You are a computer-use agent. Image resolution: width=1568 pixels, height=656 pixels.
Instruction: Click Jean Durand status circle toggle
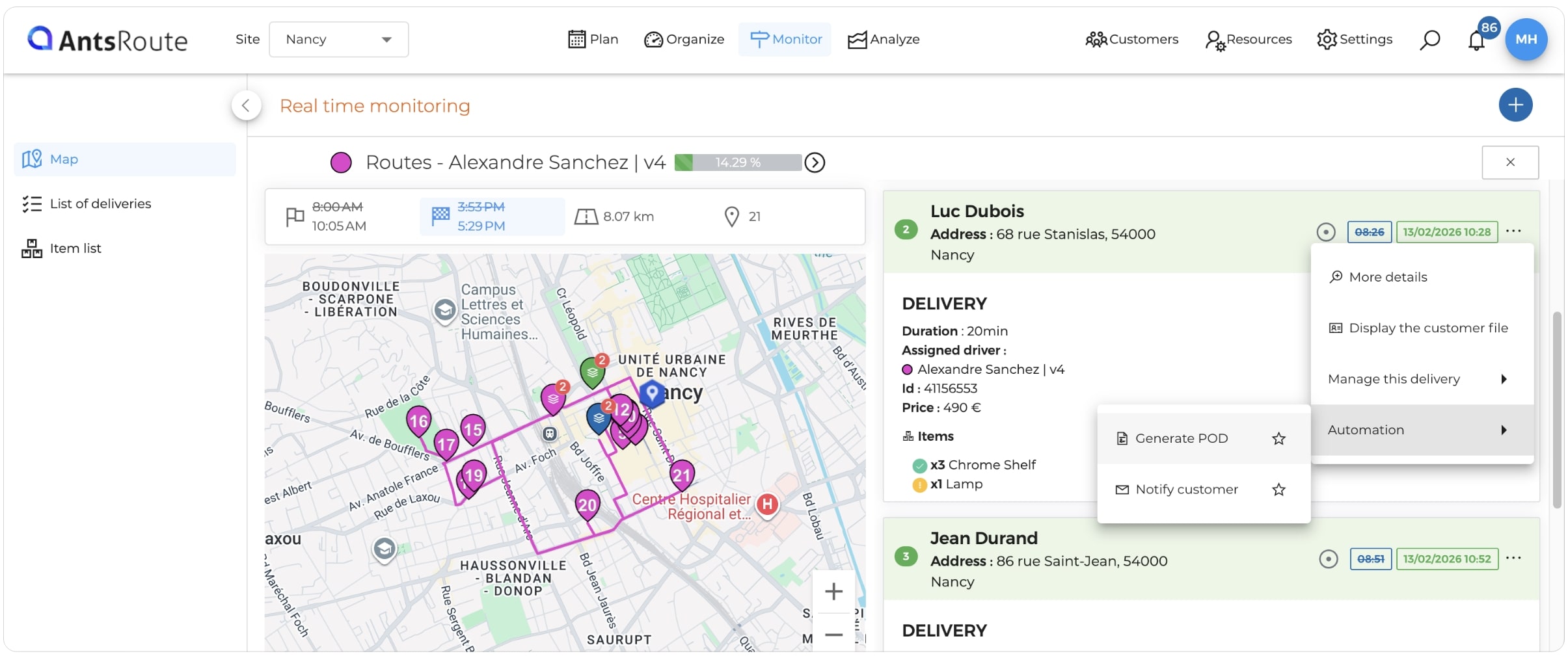1328,559
